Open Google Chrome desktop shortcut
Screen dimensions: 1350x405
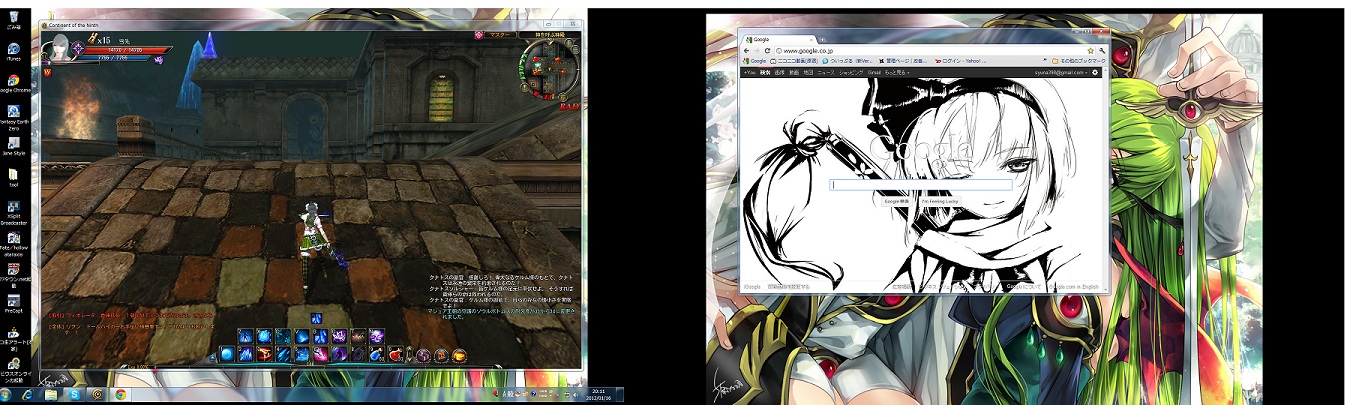(14, 82)
